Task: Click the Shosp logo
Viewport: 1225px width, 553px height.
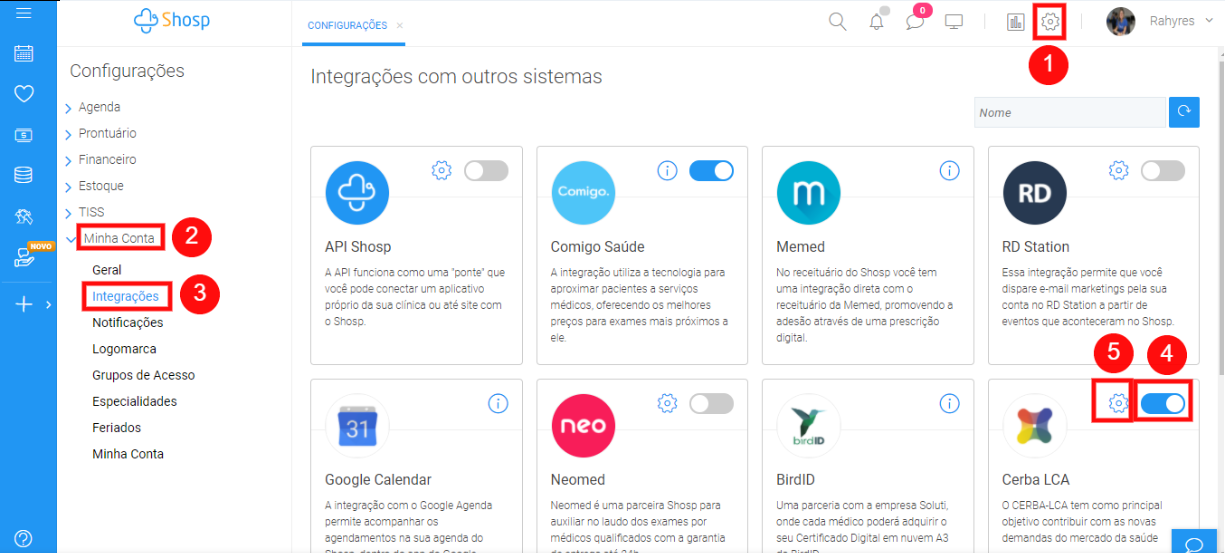Action: coord(172,19)
